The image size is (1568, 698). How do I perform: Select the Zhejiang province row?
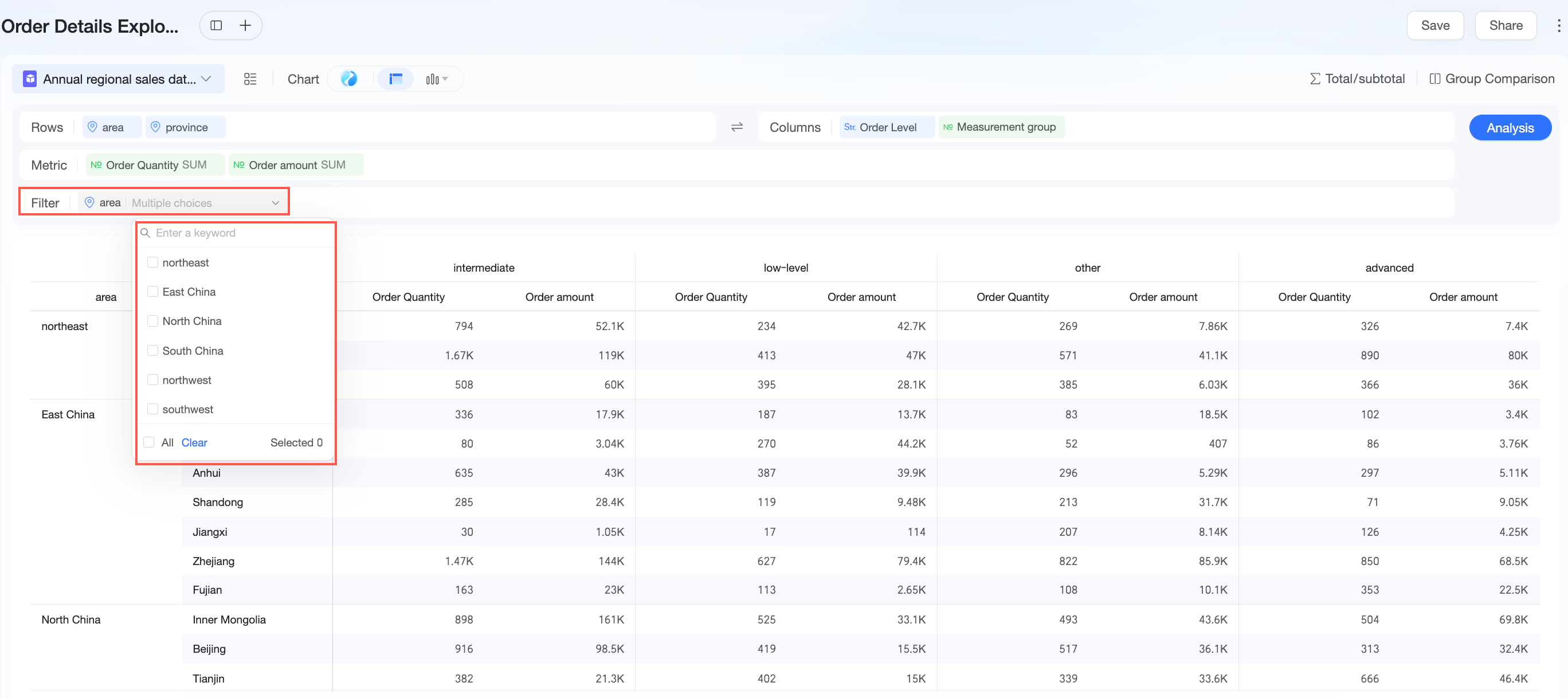pos(214,561)
